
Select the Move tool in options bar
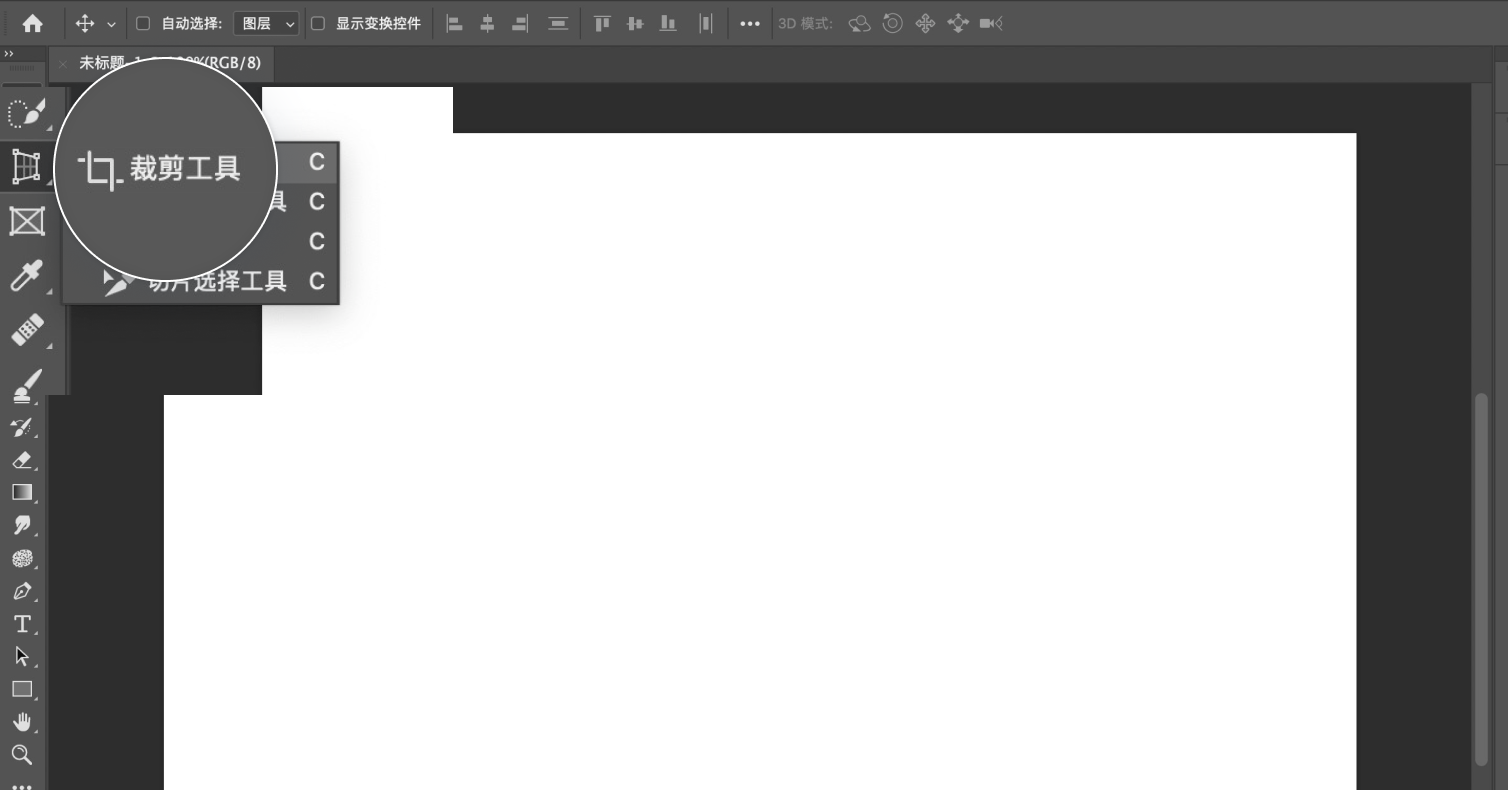click(85, 24)
